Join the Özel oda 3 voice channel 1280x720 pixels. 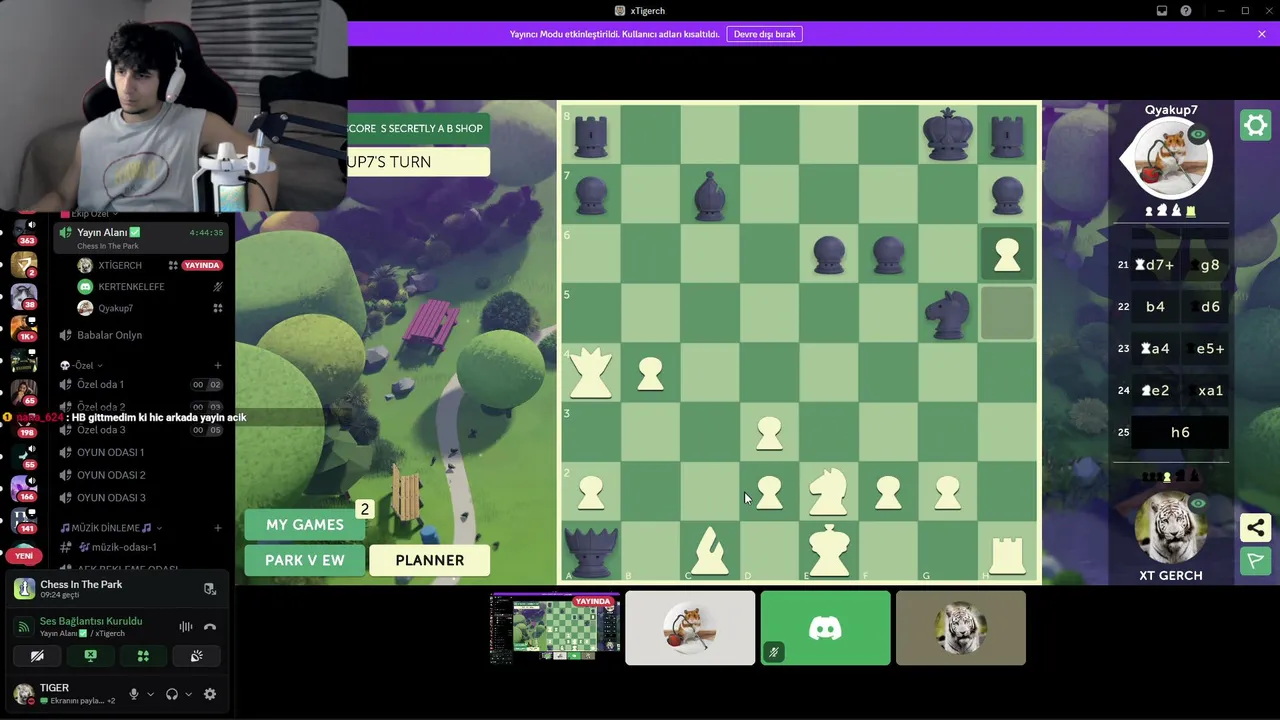click(141, 430)
